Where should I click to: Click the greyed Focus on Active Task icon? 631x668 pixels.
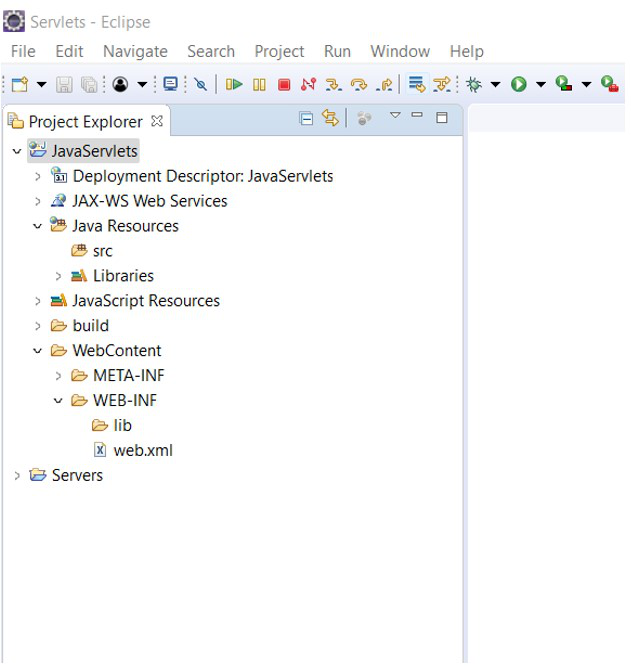pos(364,118)
